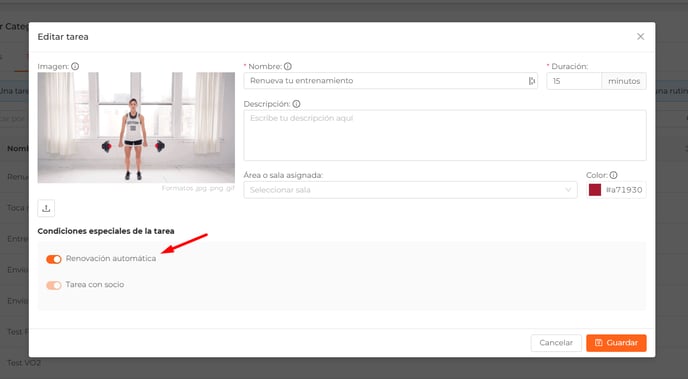Click the hex color code field
Viewport: 688px width, 379px height.
coord(624,190)
